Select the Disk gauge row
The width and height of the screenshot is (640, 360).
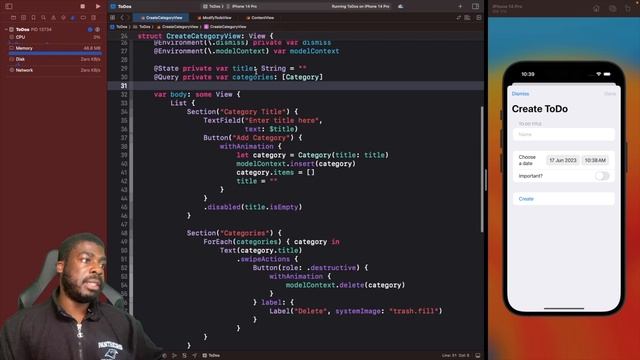(x=55, y=59)
